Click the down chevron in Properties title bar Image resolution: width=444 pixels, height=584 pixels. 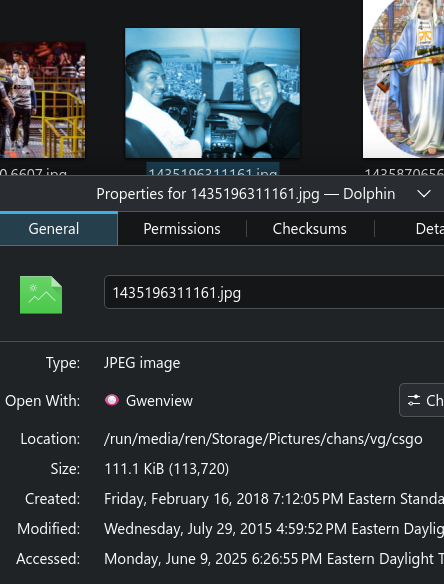click(x=424, y=194)
